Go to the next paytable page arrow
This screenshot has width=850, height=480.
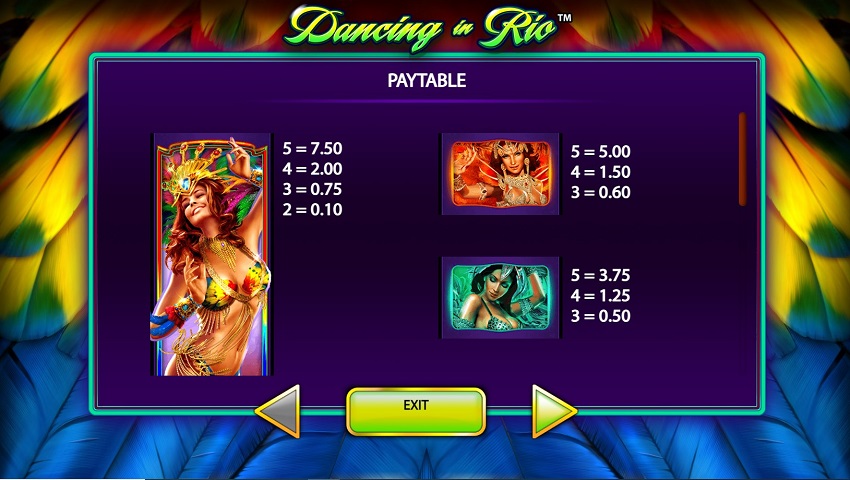point(554,411)
